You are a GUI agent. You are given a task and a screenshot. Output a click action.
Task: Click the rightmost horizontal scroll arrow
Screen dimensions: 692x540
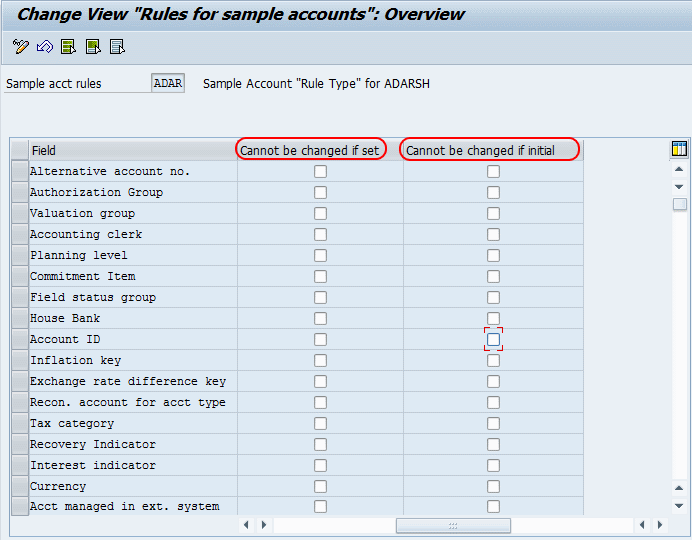pos(659,525)
